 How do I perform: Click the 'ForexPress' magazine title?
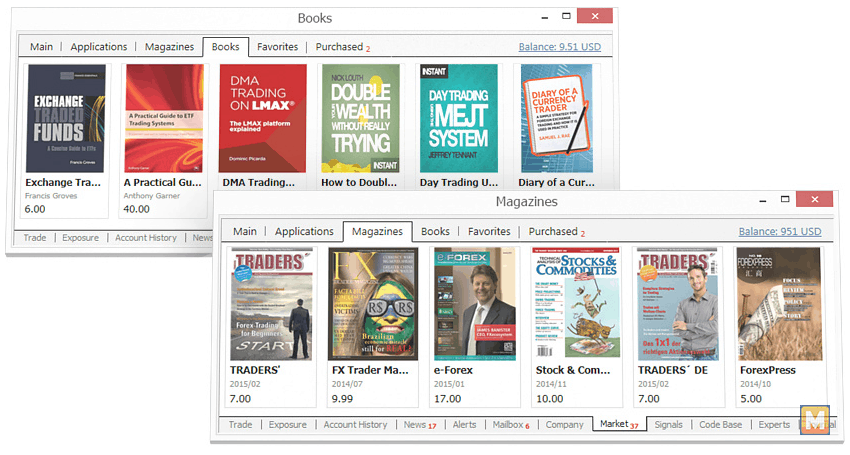(768, 370)
